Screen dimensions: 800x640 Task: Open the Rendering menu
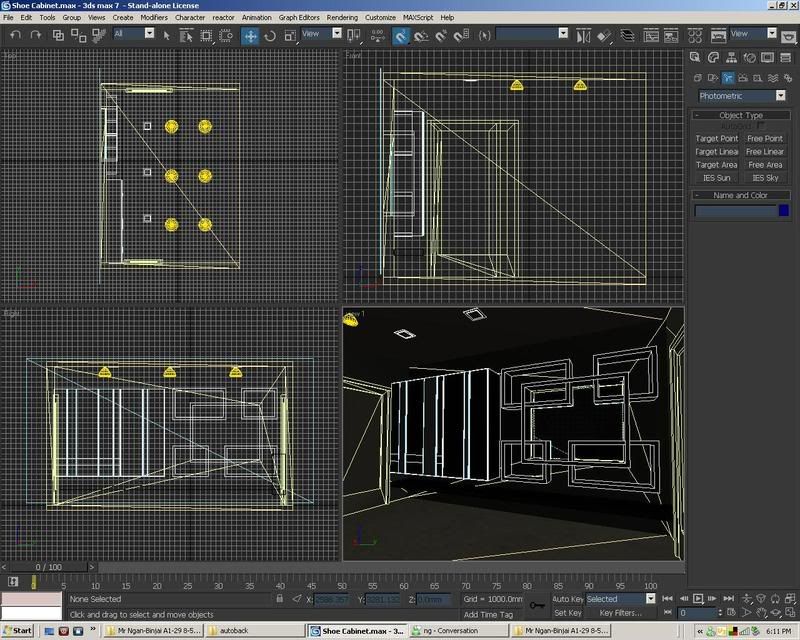342,17
